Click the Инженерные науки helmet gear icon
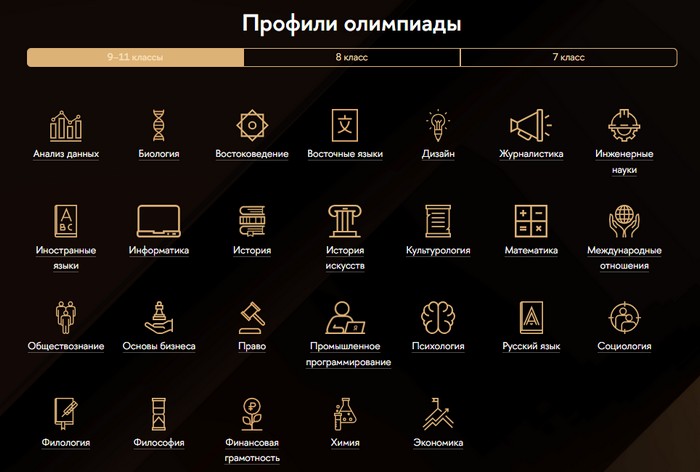 pyautogui.click(x=624, y=125)
